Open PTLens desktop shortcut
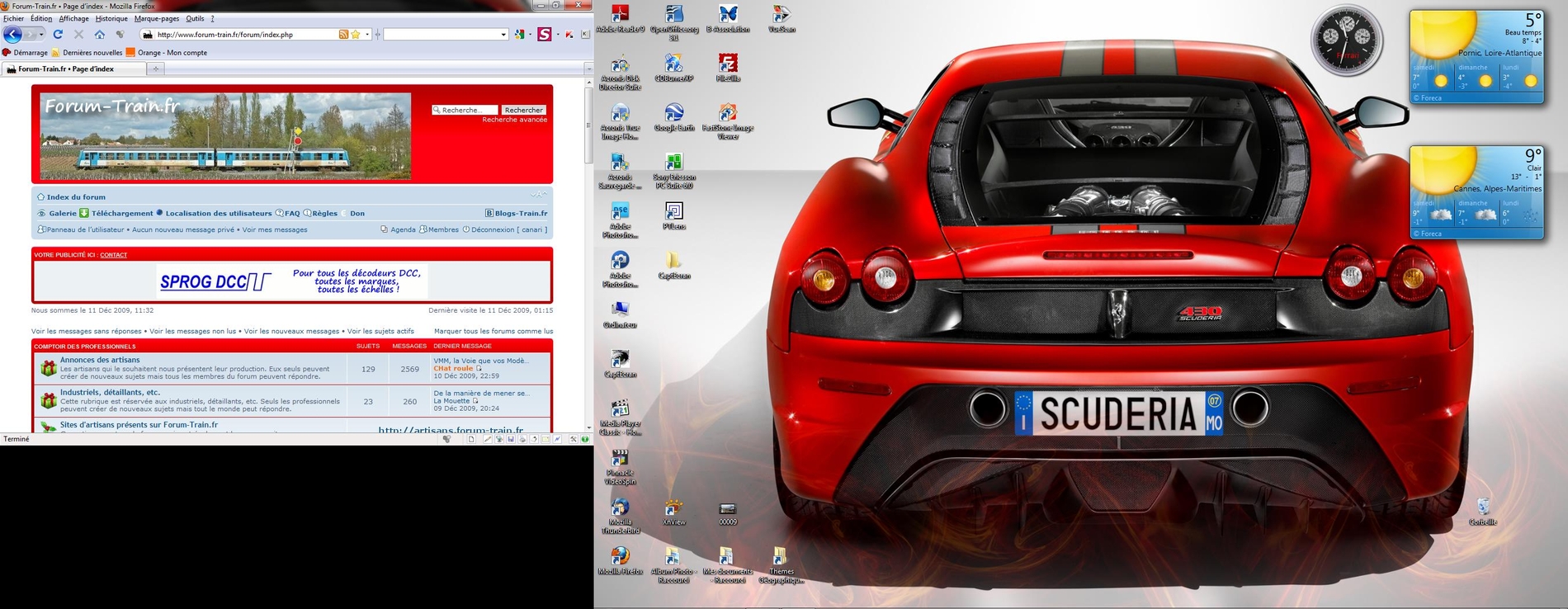 pyautogui.click(x=674, y=217)
